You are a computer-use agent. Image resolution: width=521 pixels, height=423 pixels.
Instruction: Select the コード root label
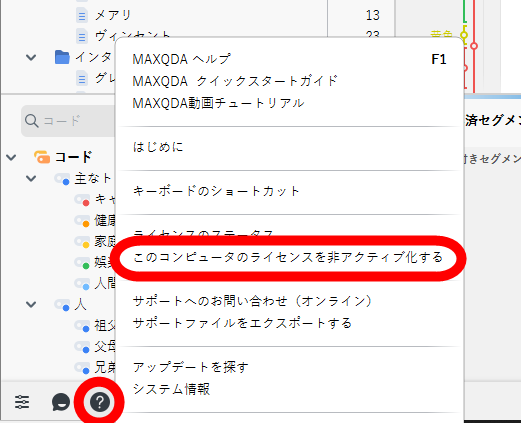[73, 157]
